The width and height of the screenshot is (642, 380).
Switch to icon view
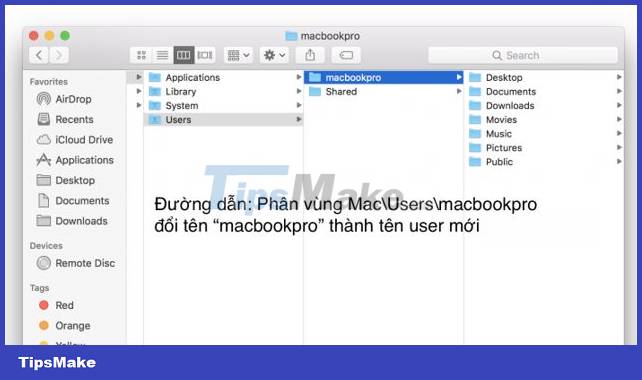click(x=141, y=55)
